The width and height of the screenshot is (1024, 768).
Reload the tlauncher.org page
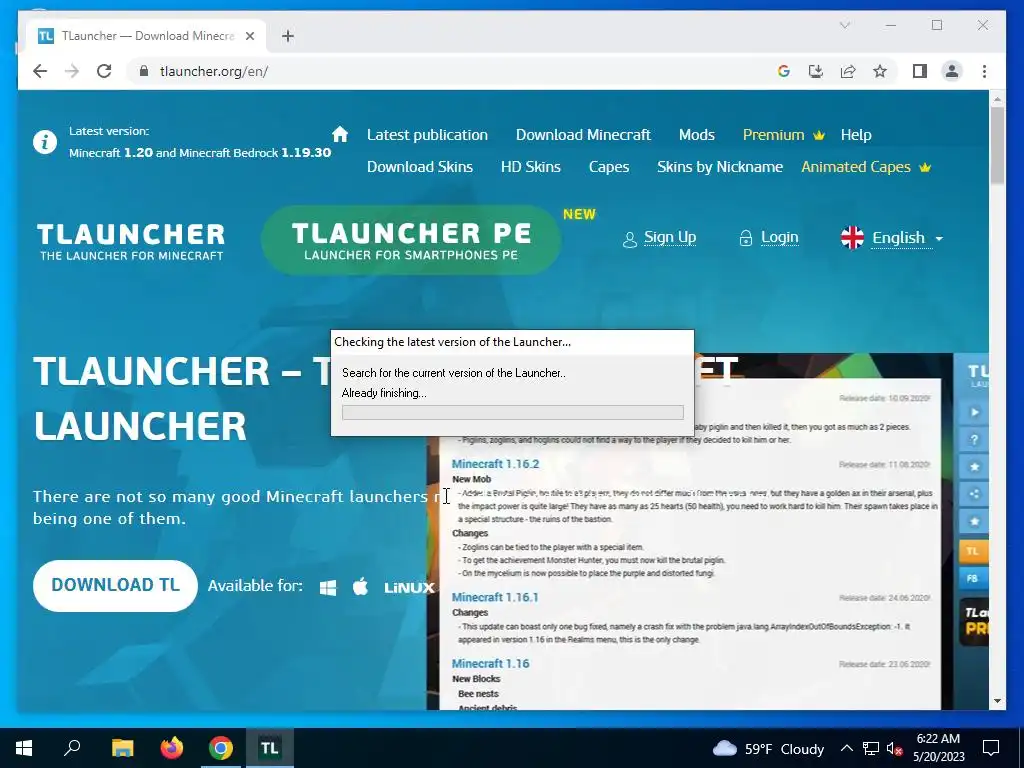(x=104, y=71)
